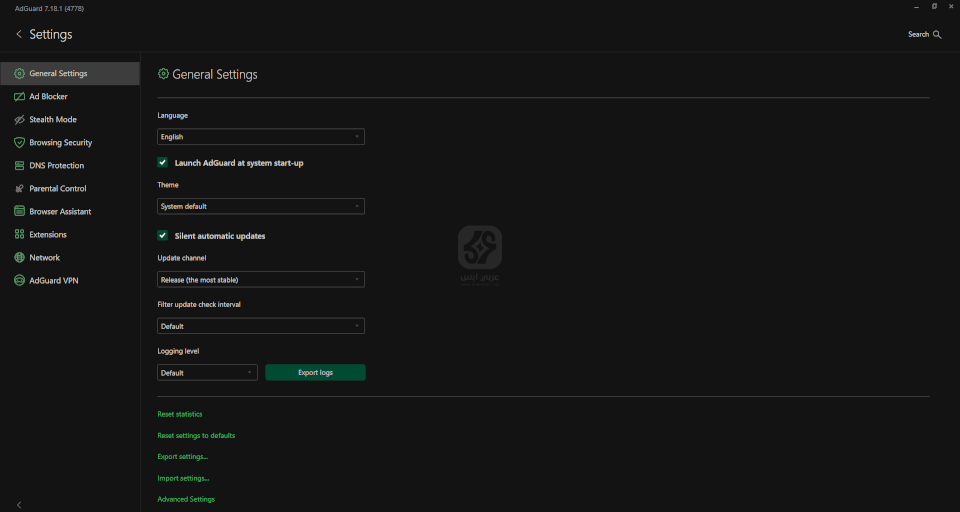Click the Extensions grid icon
The height and width of the screenshot is (512, 960).
(x=19, y=235)
